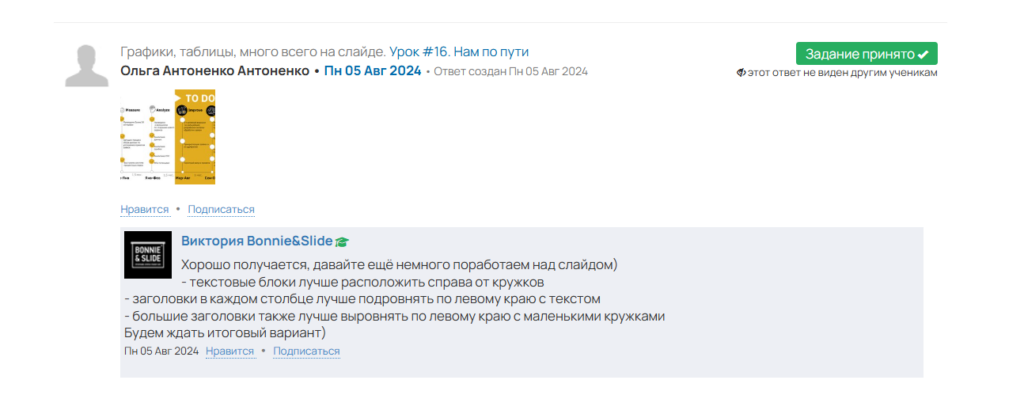Image resolution: width=1024 pixels, height=395 pixels.
Task: Click Ольга Антоненко's gray avatar icon
Action: coord(87,65)
